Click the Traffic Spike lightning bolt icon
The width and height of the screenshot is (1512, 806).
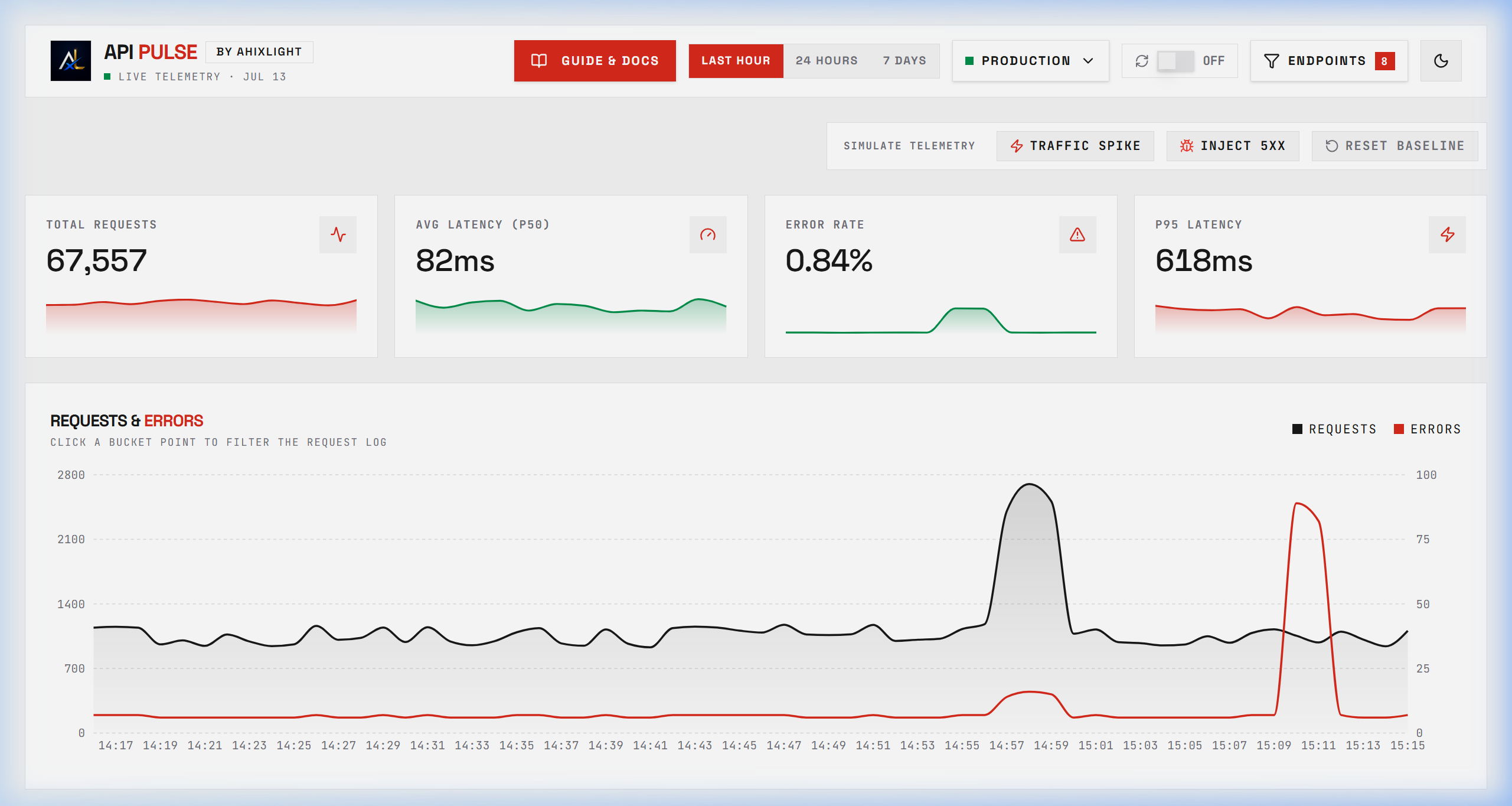1016,146
